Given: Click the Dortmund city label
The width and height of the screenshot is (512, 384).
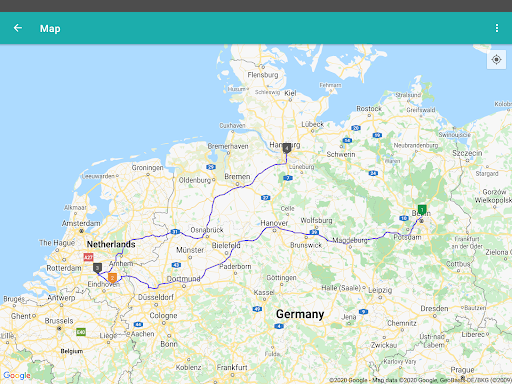Looking at the screenshot, I should 184,279.
